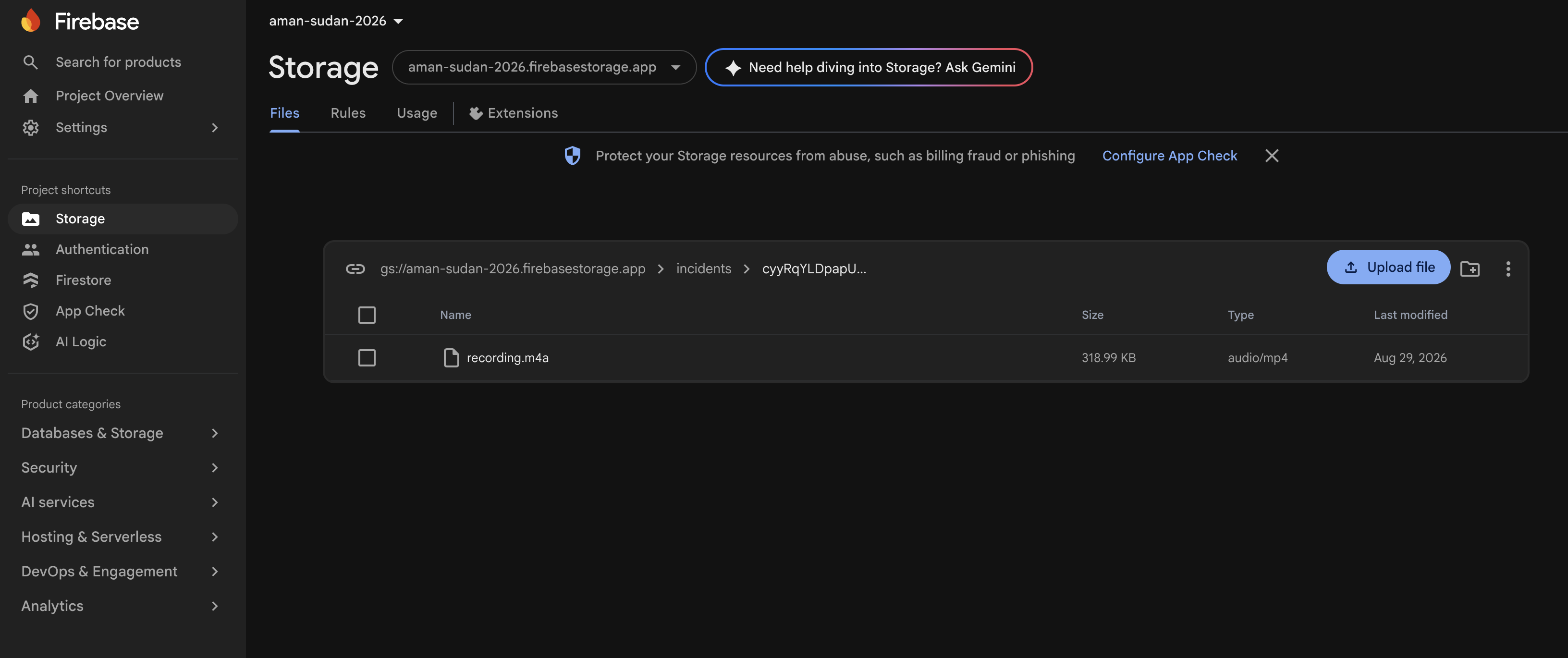Open the three-dot more options menu
Viewport: 1568px width, 658px height.
[1508, 268]
